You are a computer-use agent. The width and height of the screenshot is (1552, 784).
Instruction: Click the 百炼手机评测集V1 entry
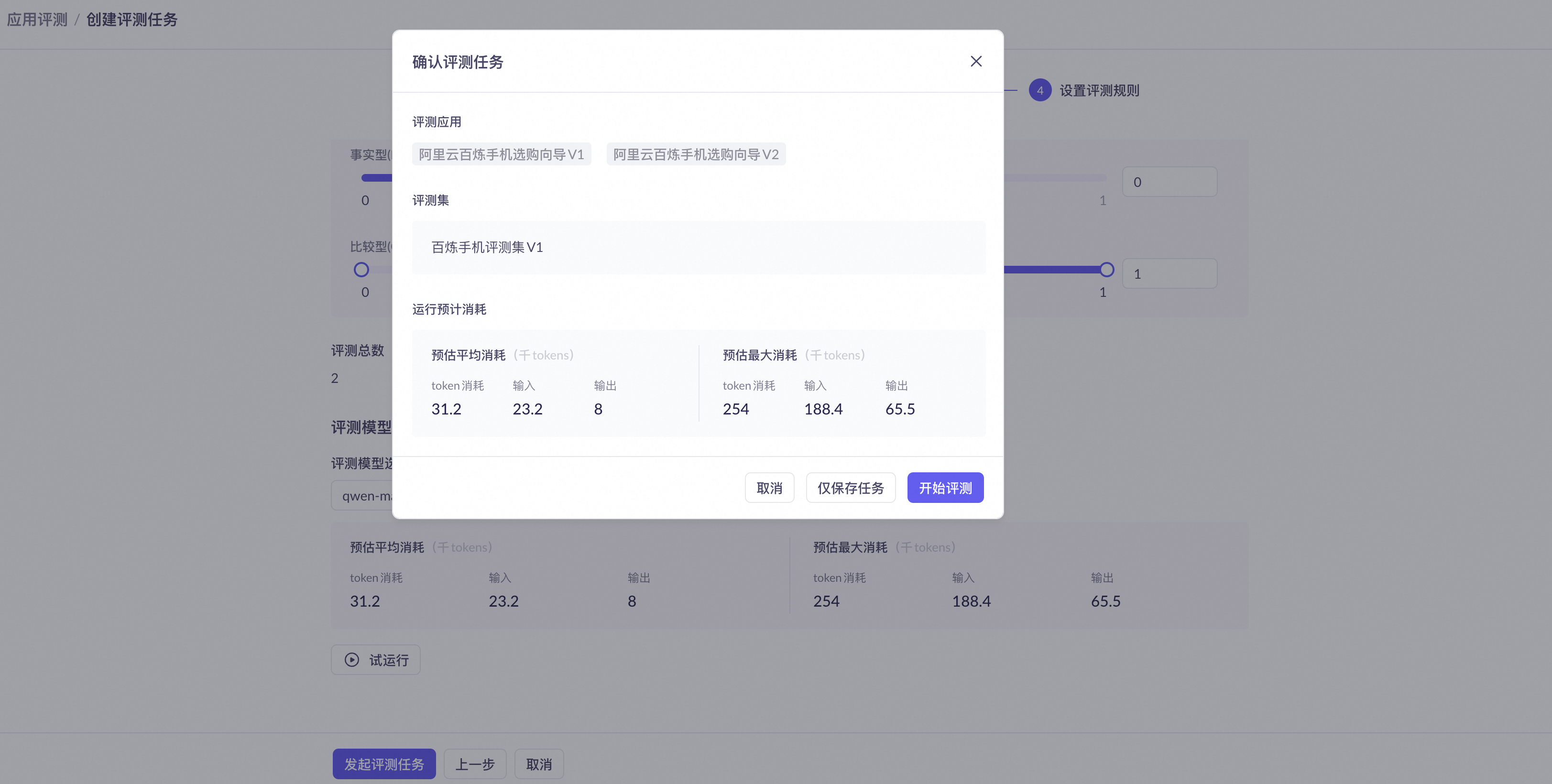487,247
